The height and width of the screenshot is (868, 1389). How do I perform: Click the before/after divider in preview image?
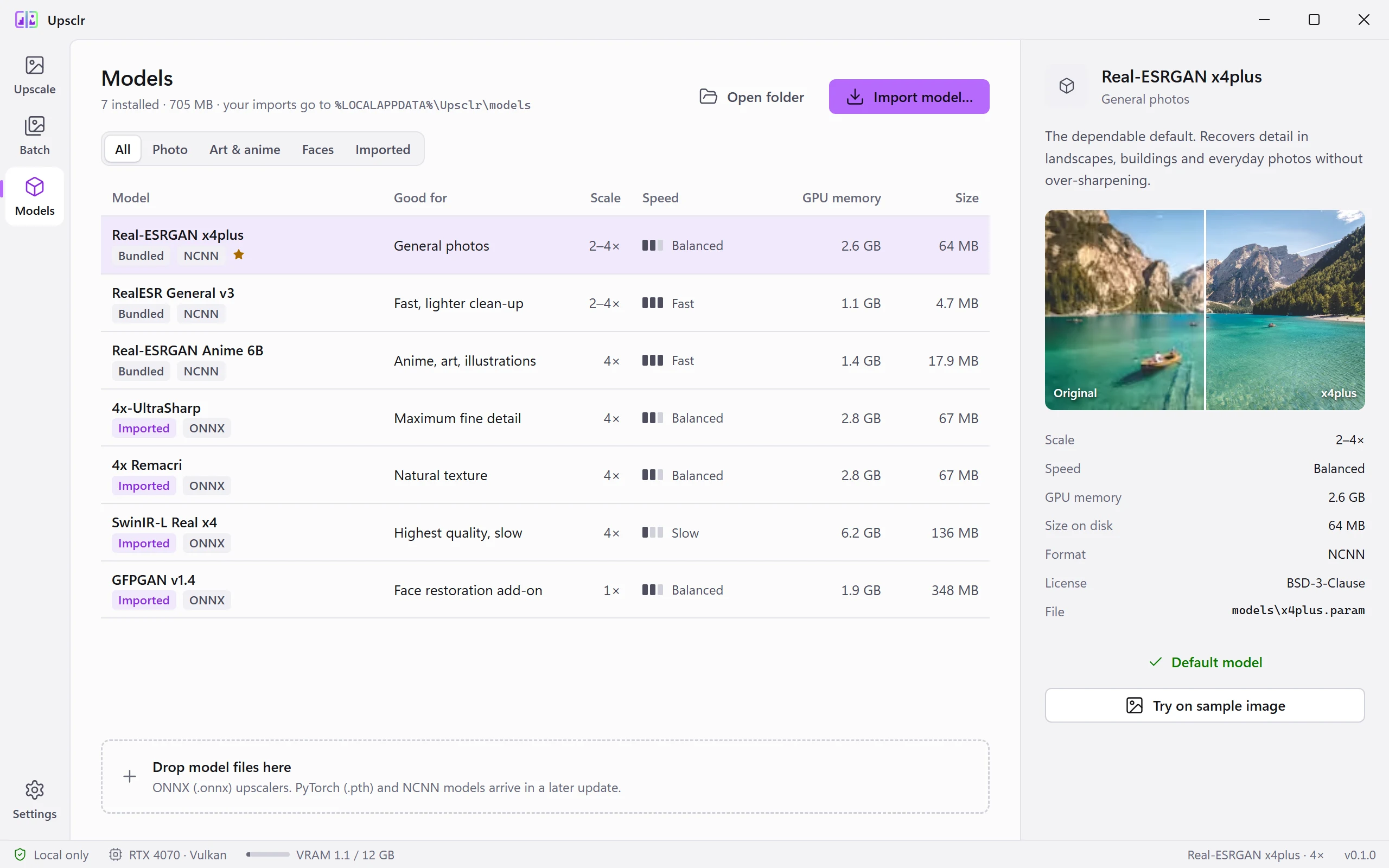tap(1205, 310)
